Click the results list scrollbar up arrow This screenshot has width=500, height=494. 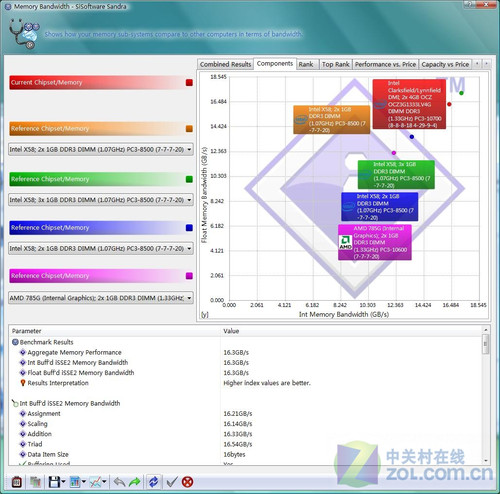tap(486, 330)
